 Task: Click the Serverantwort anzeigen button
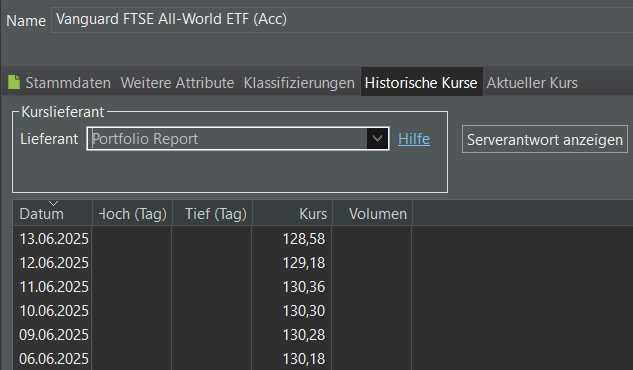pyautogui.click(x=545, y=140)
